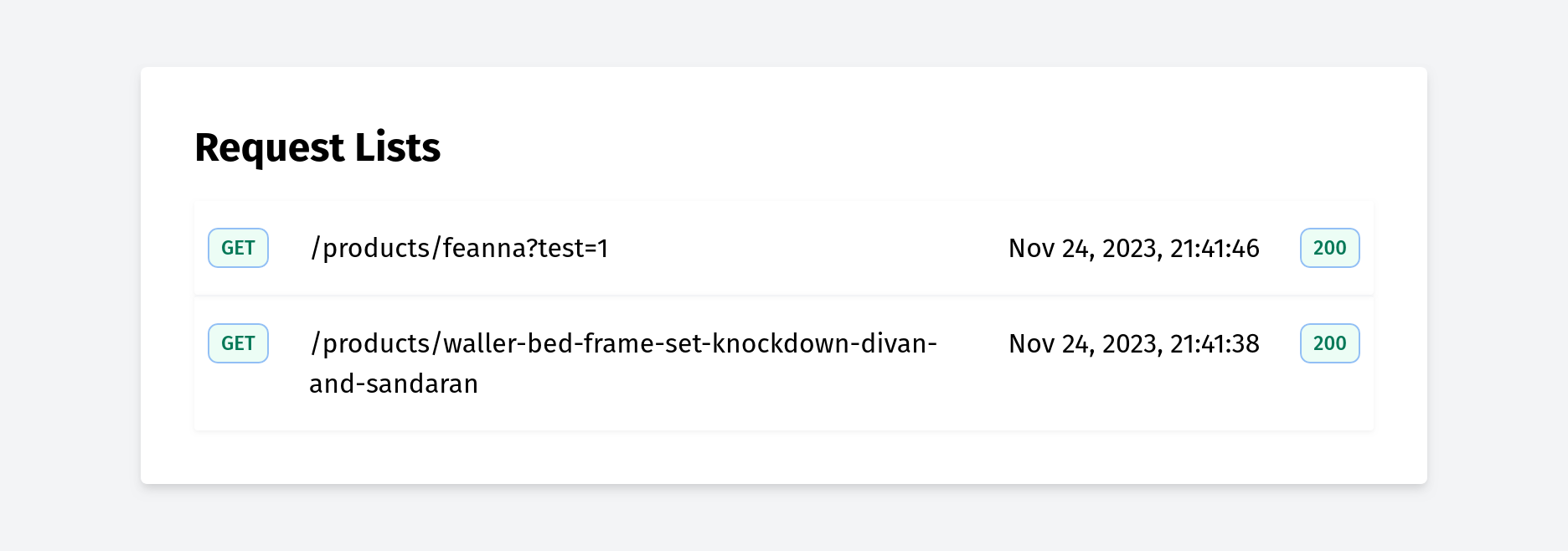Click the "Nov 24, 2023" date of feanna request
The image size is (1568, 551).
tap(1085, 249)
